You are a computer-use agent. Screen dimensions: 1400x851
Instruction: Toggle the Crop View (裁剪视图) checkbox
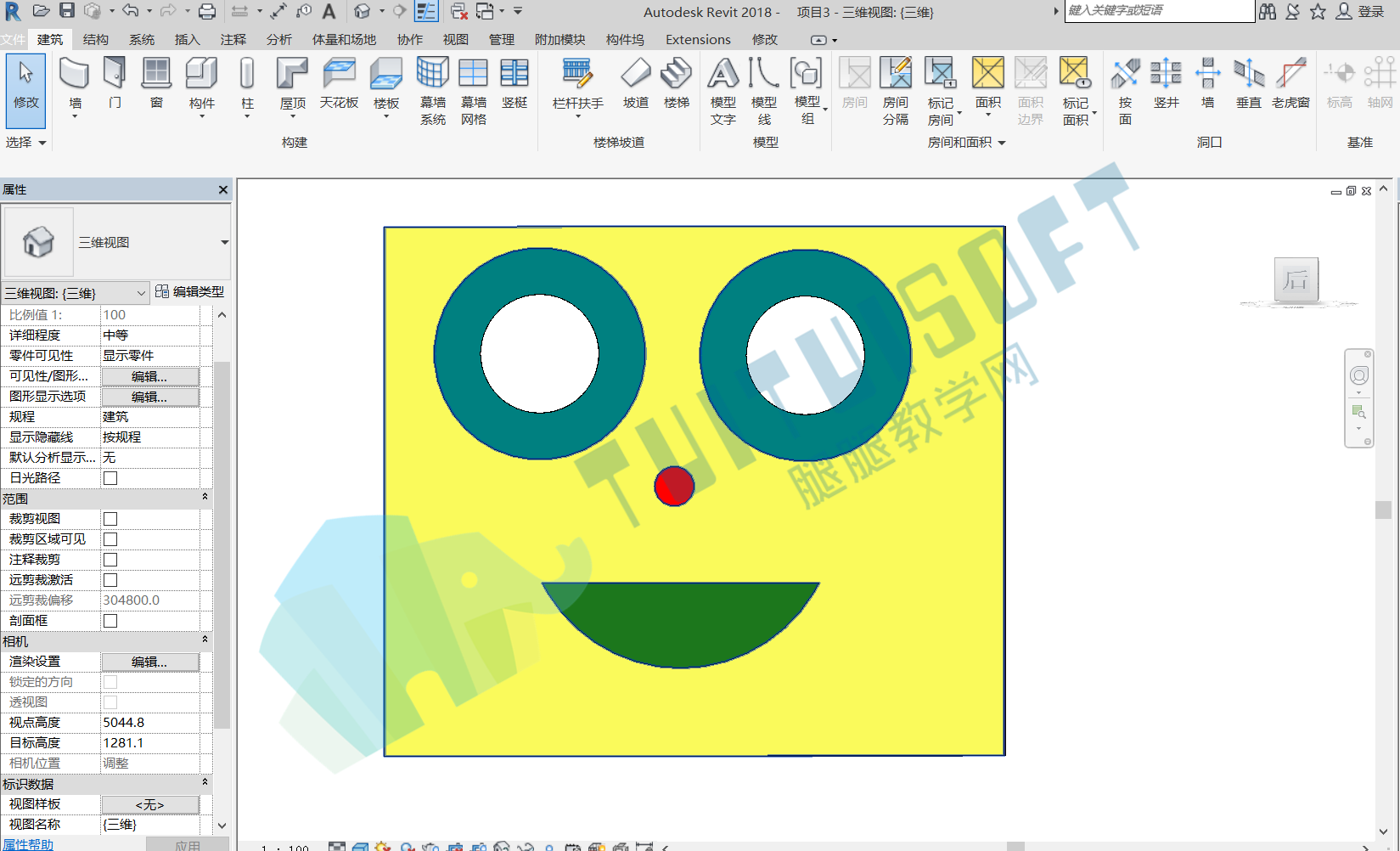pyautogui.click(x=110, y=519)
